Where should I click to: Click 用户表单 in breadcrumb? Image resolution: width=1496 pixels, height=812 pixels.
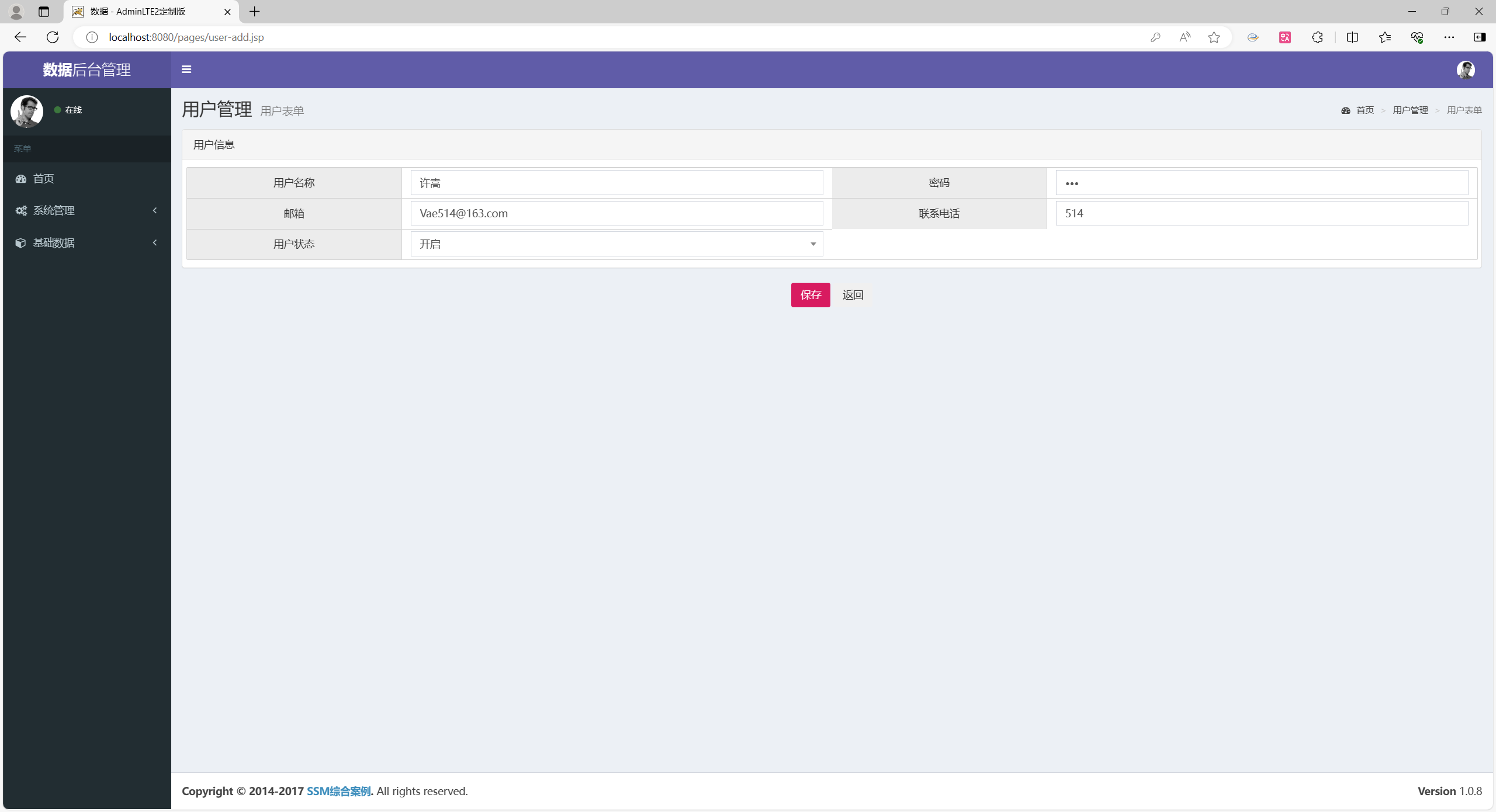(x=1464, y=110)
